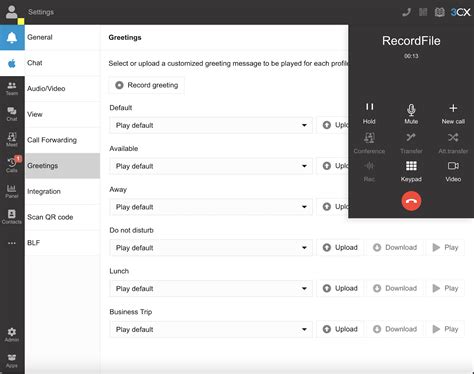End call with red hang-up button
The height and width of the screenshot is (374, 474).
coord(411,201)
